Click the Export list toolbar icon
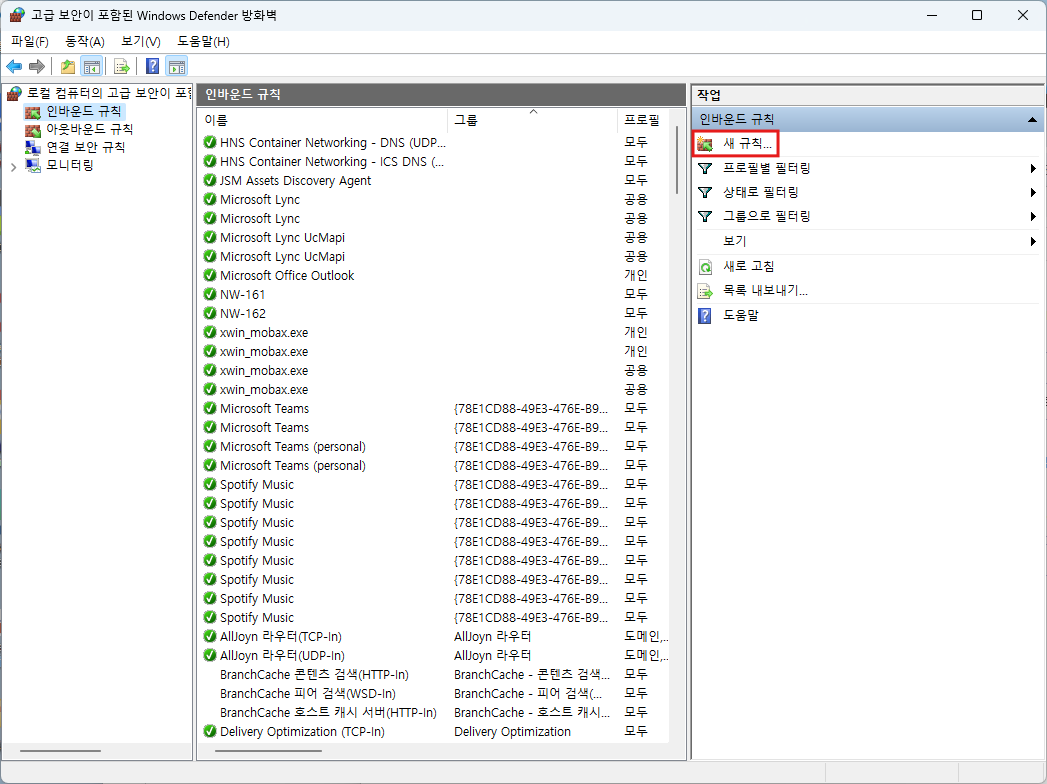1047x784 pixels. [122, 66]
